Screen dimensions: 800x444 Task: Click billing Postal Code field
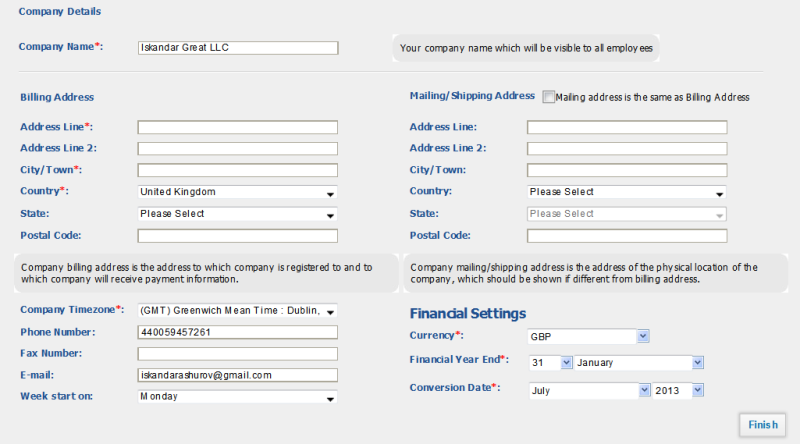(238, 236)
